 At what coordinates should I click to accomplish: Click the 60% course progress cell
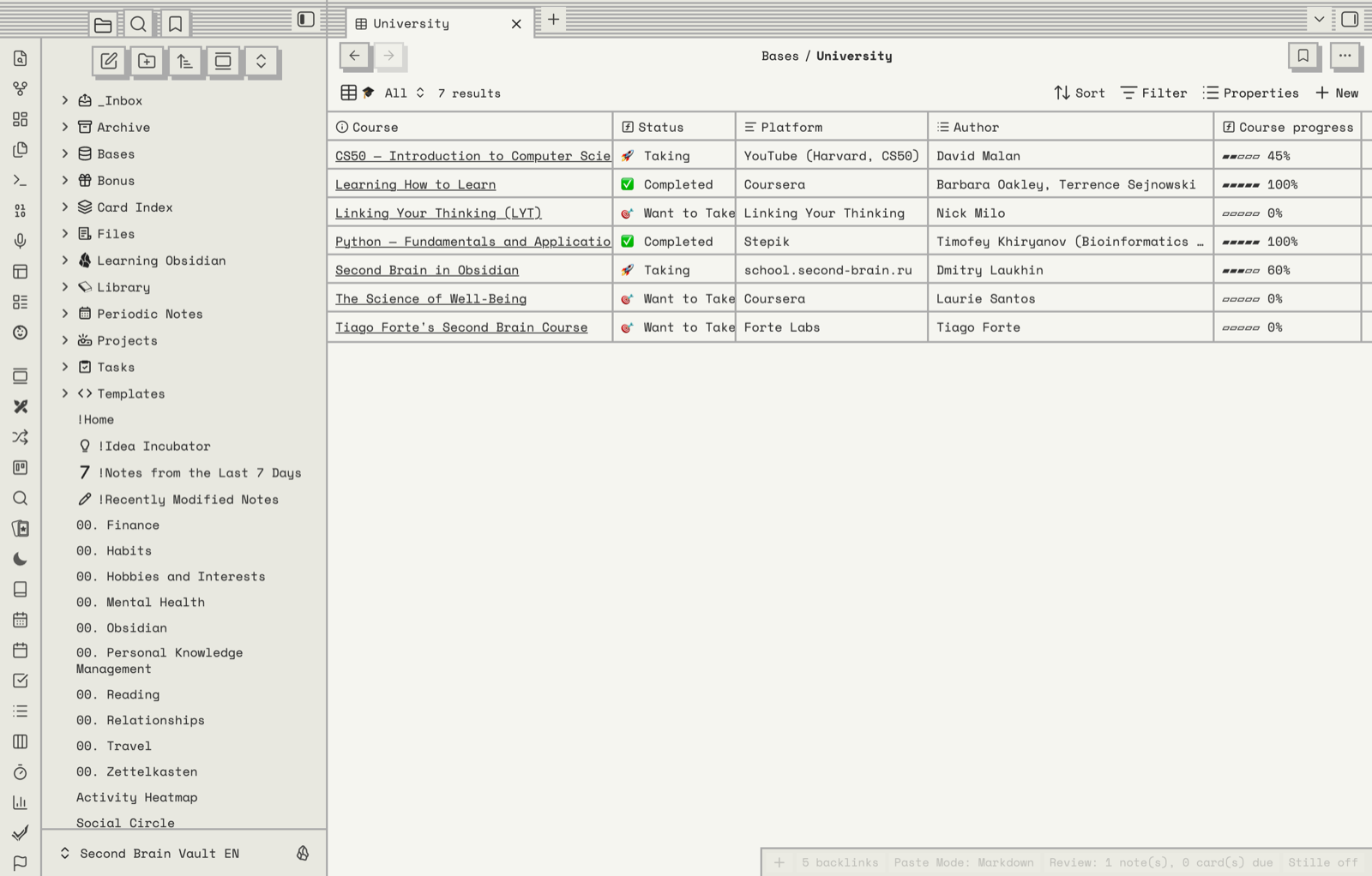1287,270
